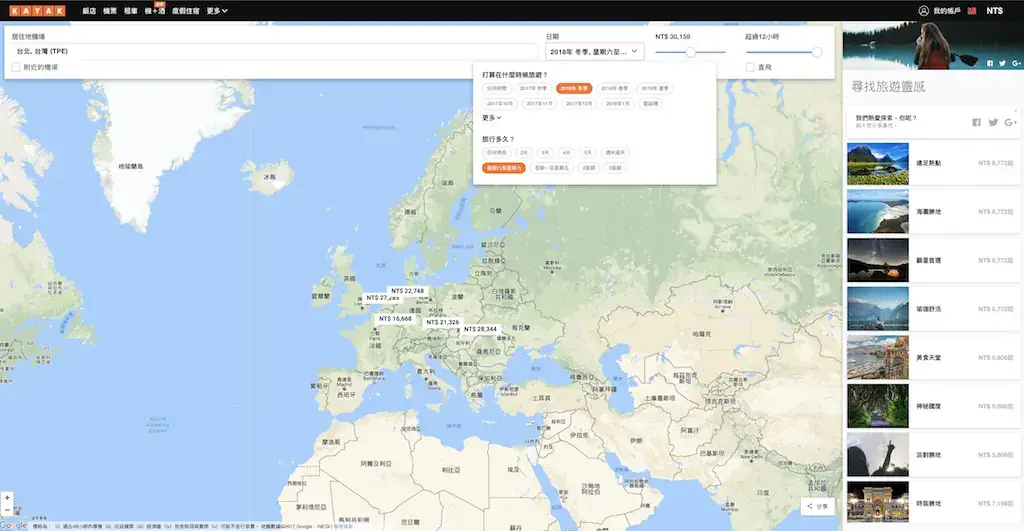Open the 時裝勝地 inspiration card
This screenshot has height=531, width=1024.
933,503
